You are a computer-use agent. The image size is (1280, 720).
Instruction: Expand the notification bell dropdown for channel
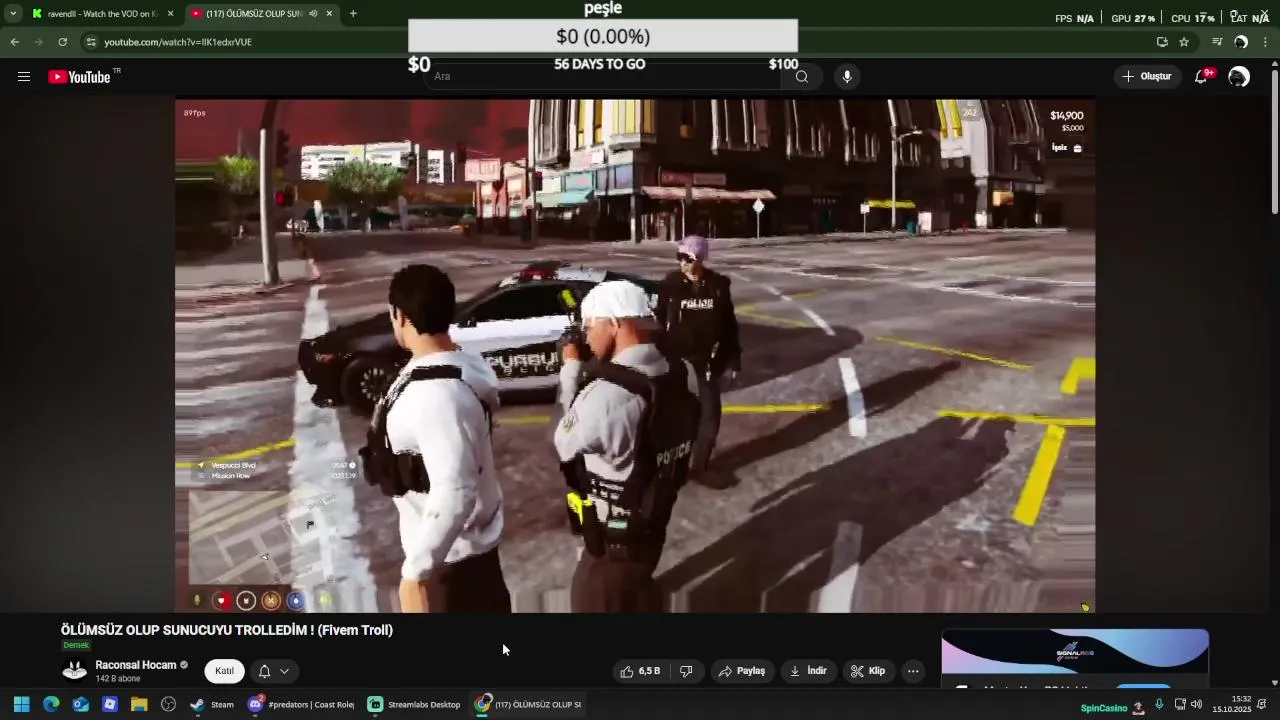[x=274, y=671]
